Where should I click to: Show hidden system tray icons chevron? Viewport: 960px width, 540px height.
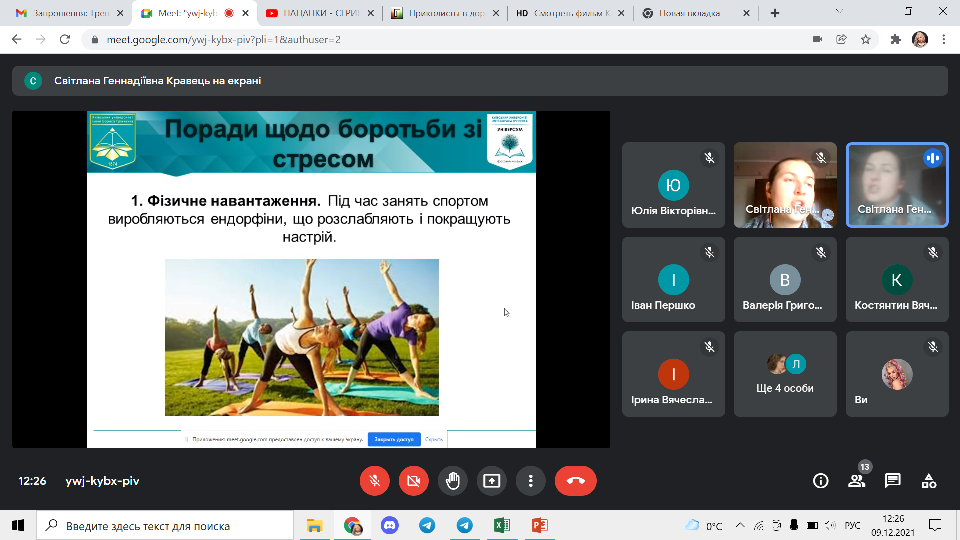pyautogui.click(x=741, y=525)
